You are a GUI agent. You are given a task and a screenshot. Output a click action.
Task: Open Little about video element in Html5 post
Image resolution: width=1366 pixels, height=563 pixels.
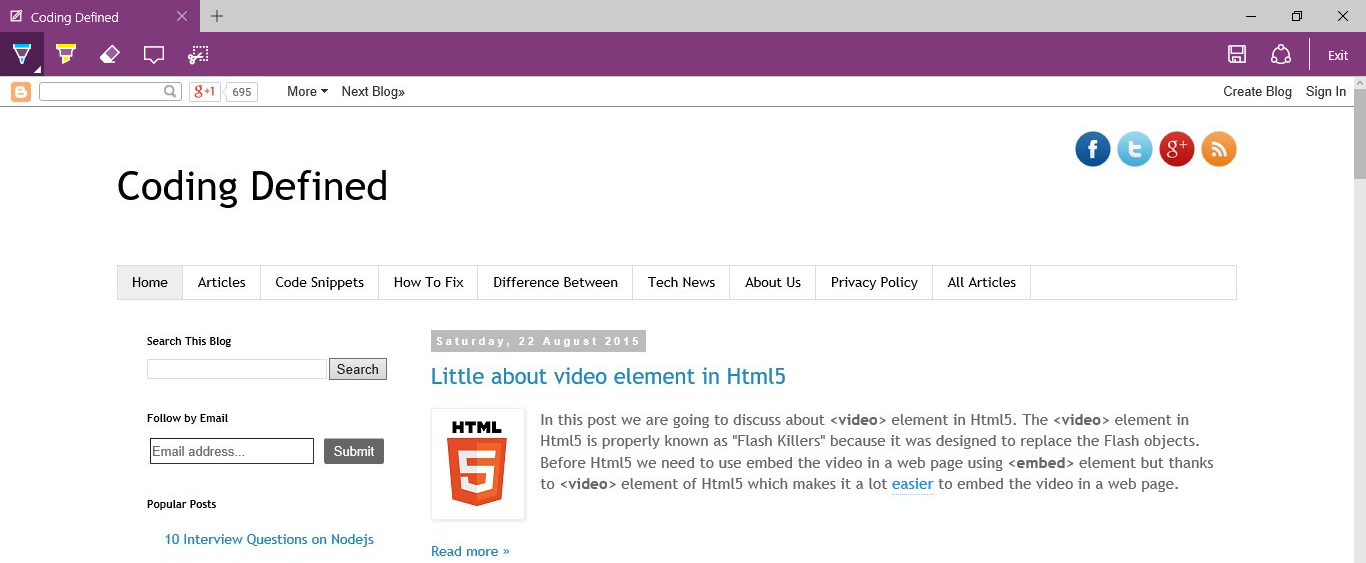tap(608, 377)
